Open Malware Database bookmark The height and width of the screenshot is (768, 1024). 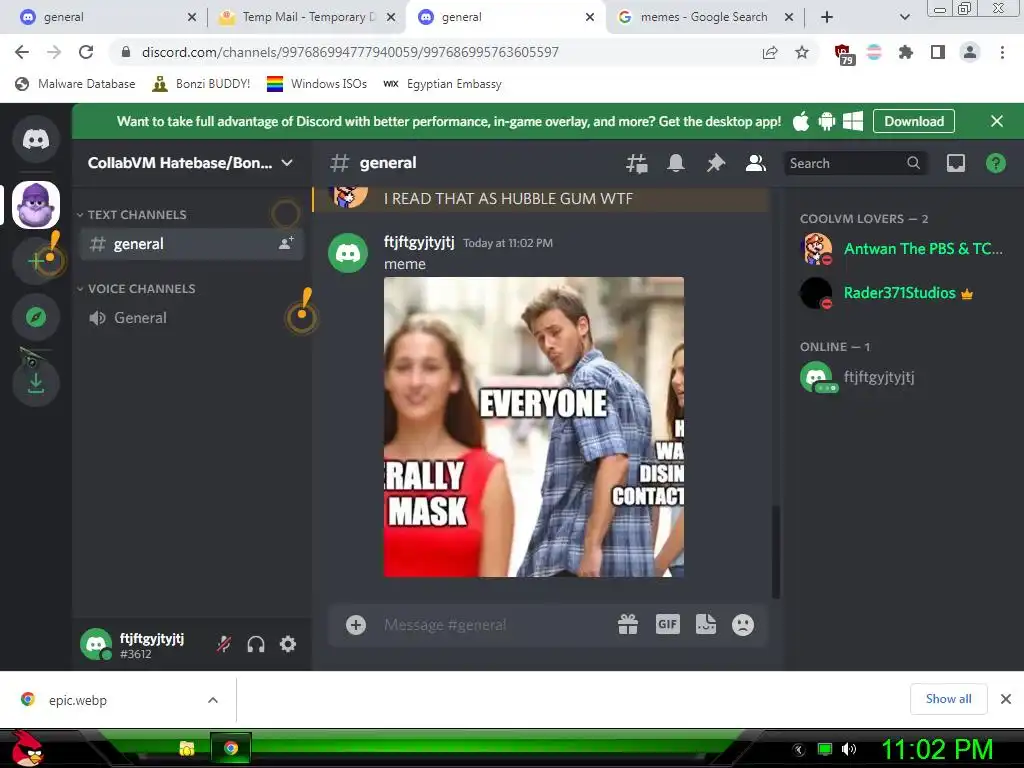click(75, 84)
